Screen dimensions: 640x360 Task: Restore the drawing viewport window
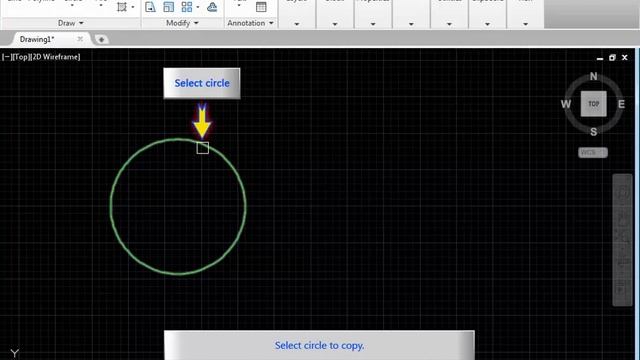coord(612,58)
